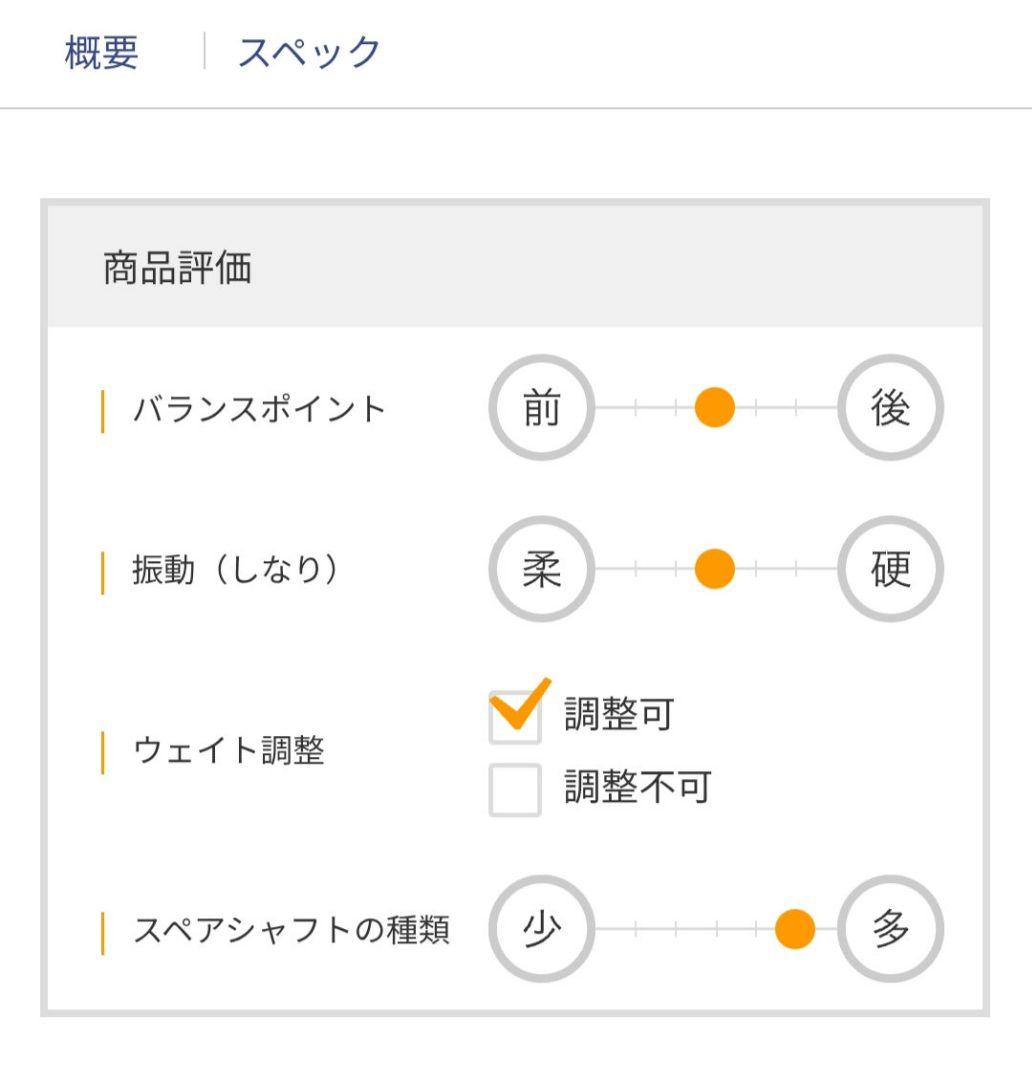The width and height of the screenshot is (1032, 1080).
Task: Click the 商品評価 header
Action: pos(177,269)
